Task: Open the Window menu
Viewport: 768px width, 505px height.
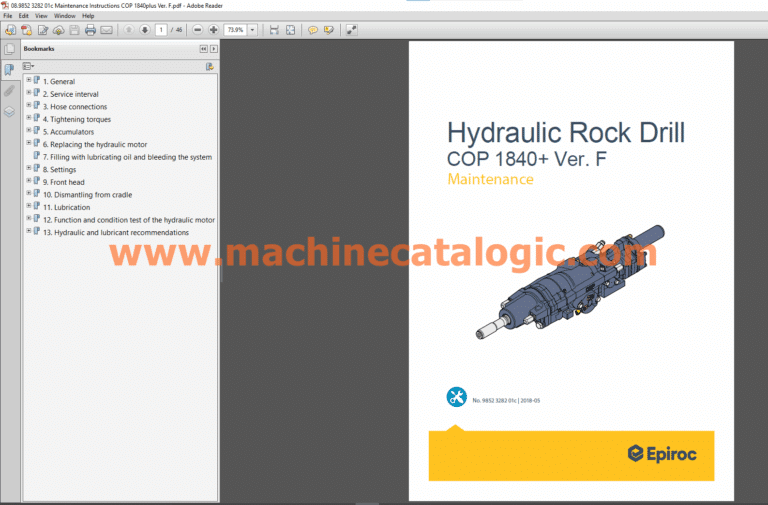Action: coord(65,16)
